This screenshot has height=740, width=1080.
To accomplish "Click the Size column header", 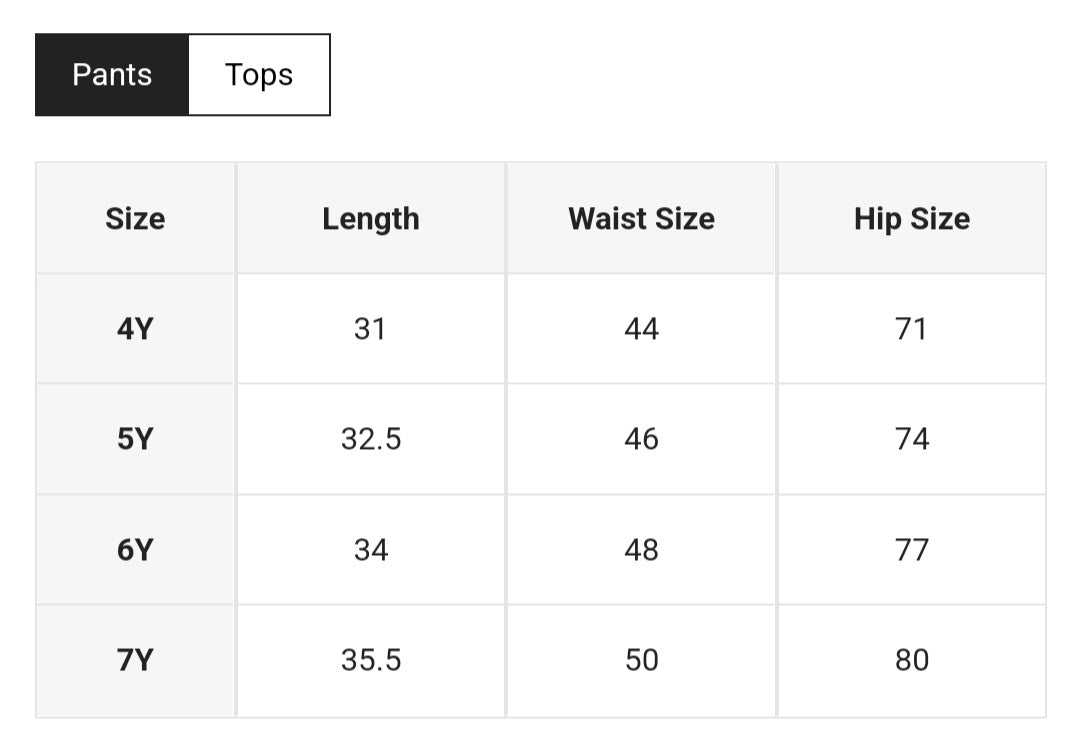I will click(x=135, y=219).
